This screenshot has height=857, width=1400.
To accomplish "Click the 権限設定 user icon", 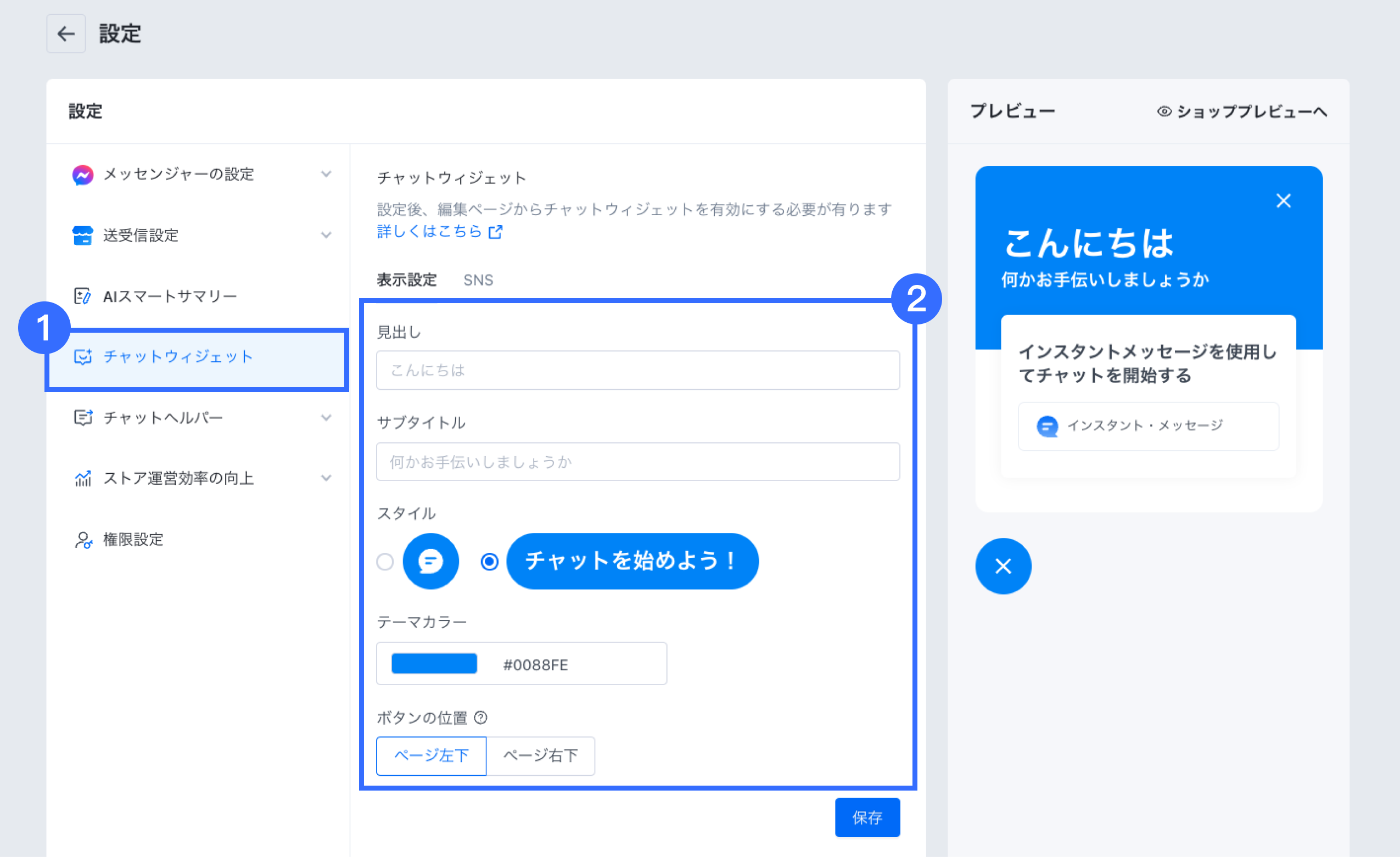I will [83, 540].
